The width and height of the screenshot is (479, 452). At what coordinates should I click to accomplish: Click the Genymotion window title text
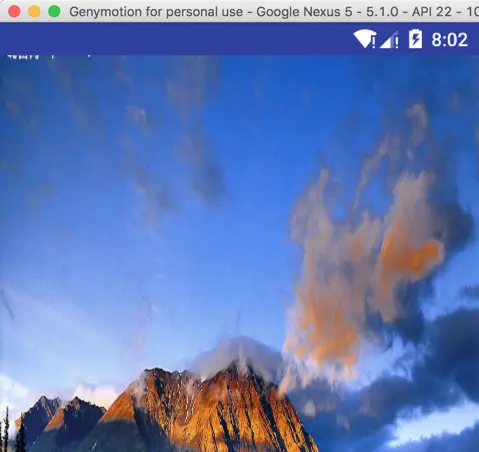click(x=274, y=12)
